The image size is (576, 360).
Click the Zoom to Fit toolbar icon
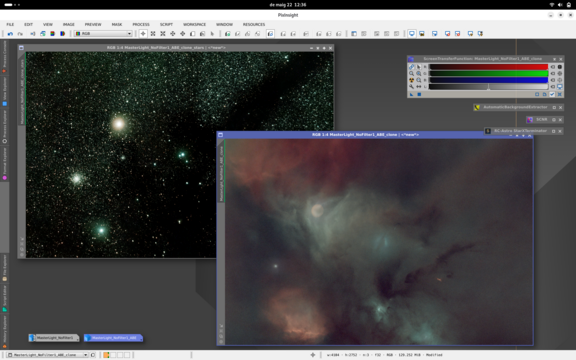[x=153, y=34]
